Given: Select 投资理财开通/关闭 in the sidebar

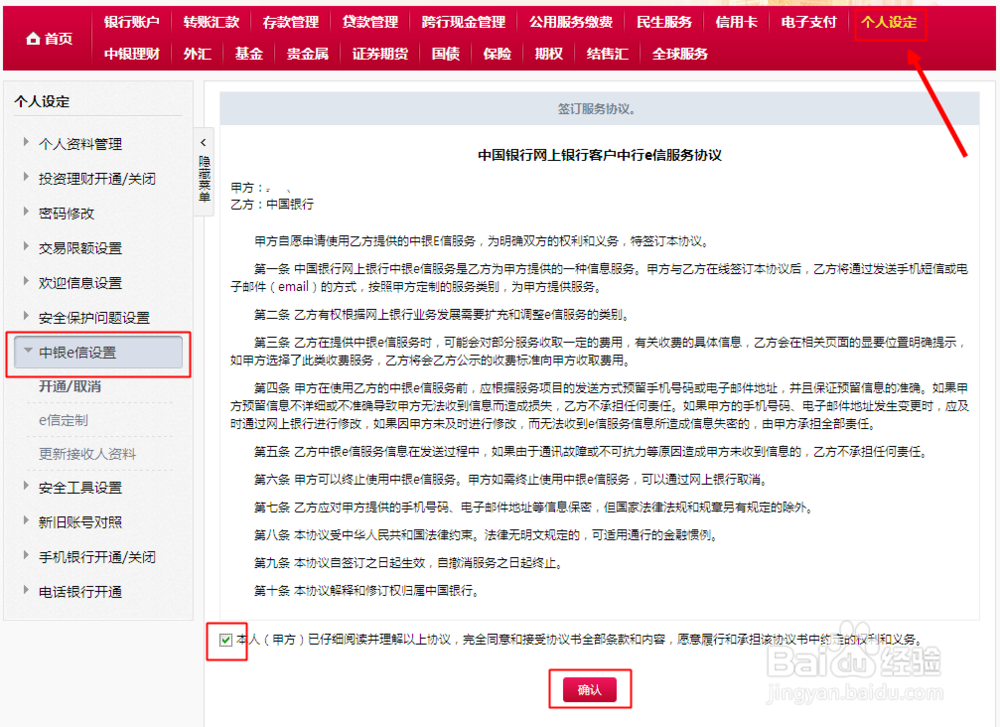Looking at the screenshot, I should click(x=97, y=179).
